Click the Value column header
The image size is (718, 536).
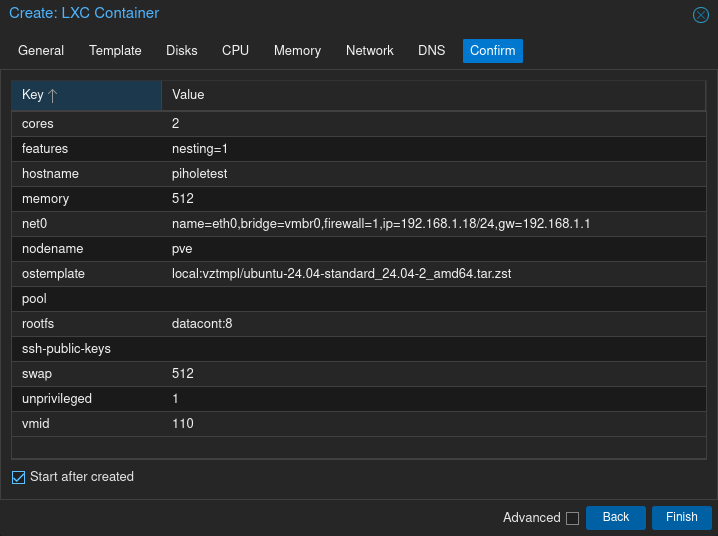[434, 95]
